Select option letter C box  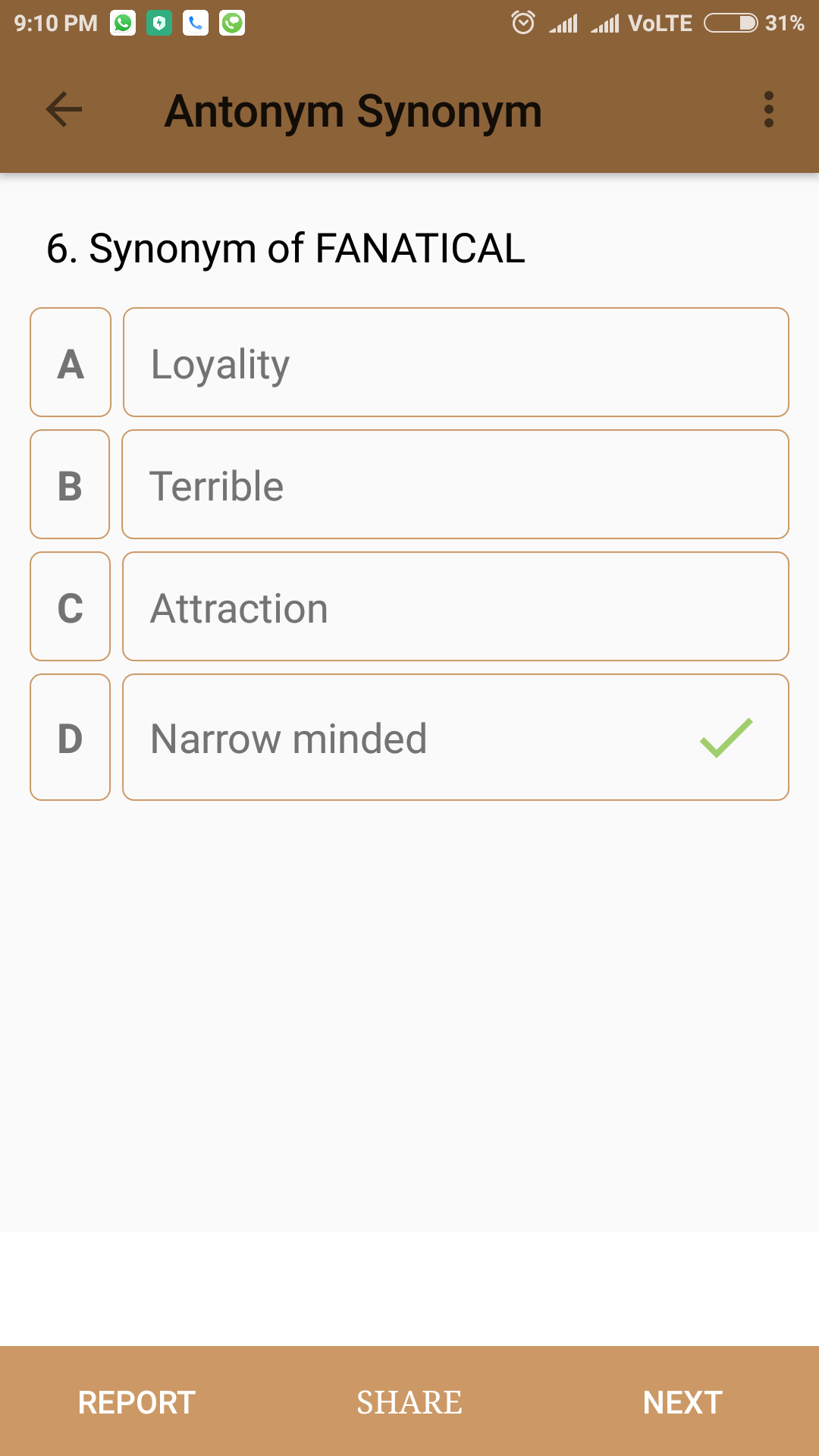pos(70,607)
